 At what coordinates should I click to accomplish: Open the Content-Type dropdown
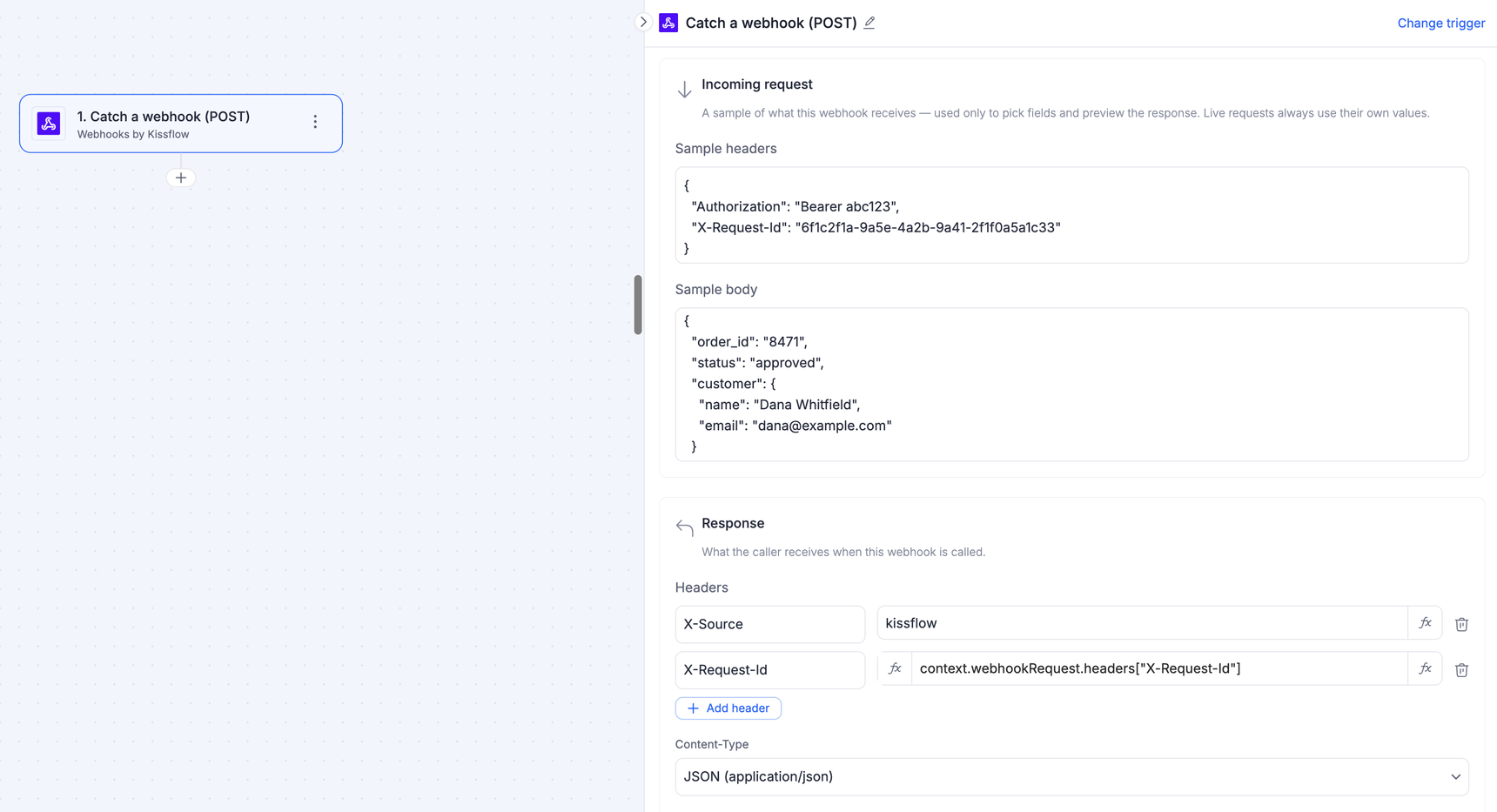click(x=1071, y=776)
